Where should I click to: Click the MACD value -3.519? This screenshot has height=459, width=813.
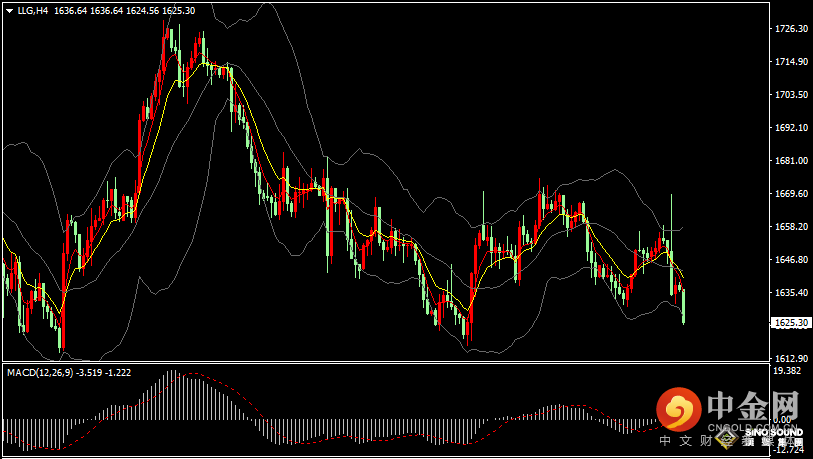point(89,372)
